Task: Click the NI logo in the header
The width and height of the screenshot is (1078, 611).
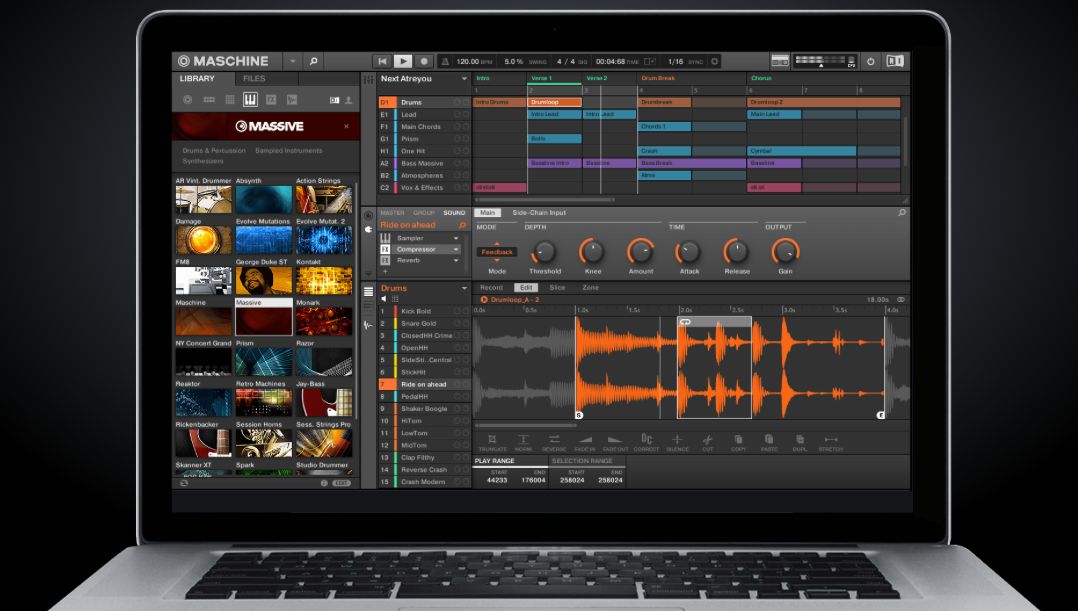Action: point(895,61)
